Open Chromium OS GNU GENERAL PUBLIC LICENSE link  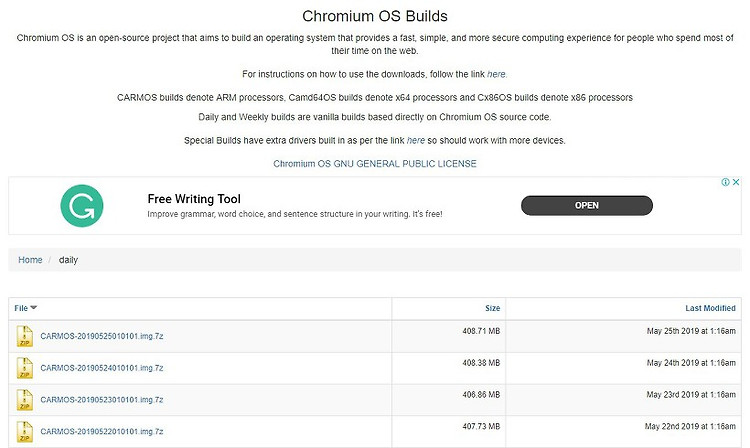point(375,164)
